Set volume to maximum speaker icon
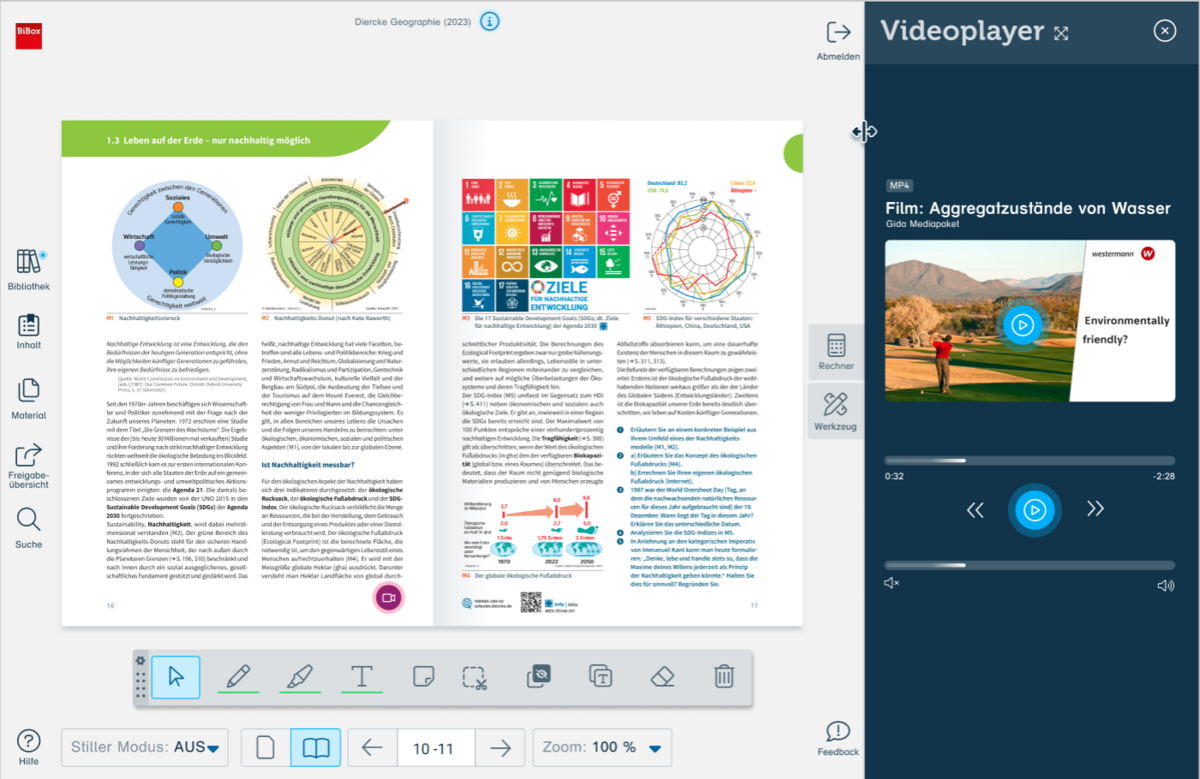 (x=1166, y=586)
